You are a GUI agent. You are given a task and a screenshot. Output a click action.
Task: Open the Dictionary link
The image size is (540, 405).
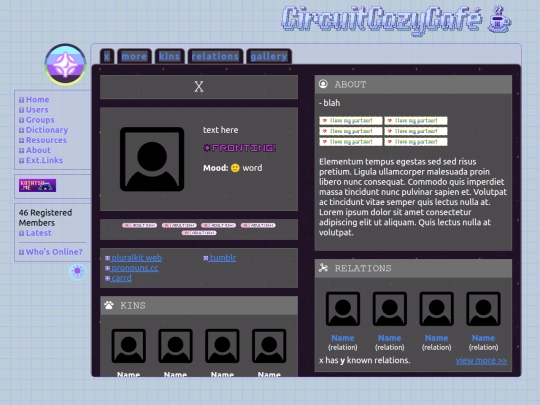47,130
